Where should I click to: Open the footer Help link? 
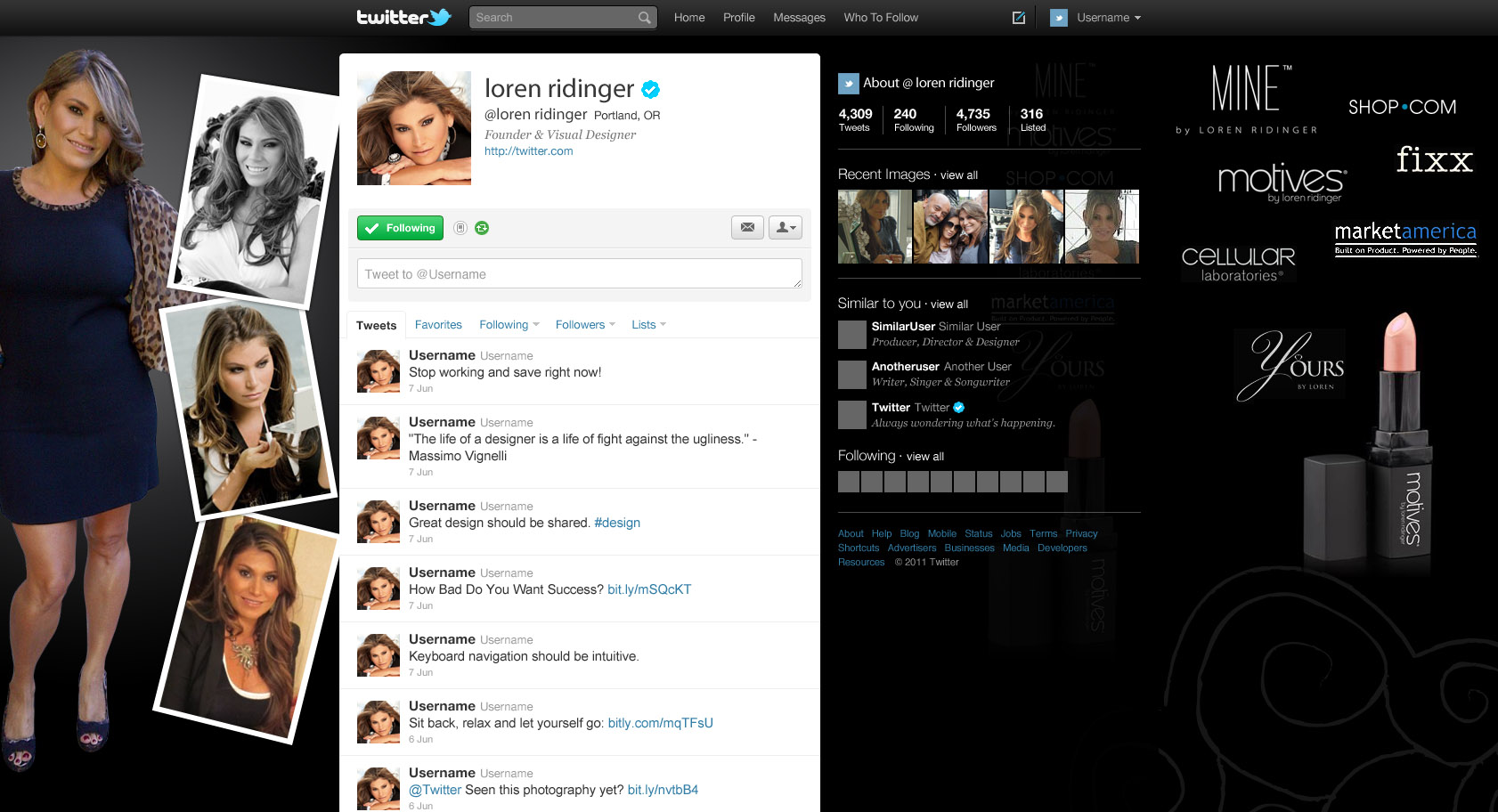[882, 534]
